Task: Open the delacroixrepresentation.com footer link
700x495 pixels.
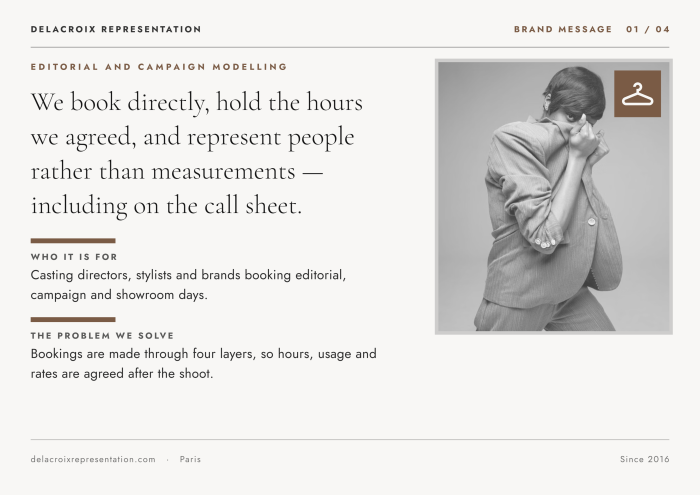Action: coord(93,459)
